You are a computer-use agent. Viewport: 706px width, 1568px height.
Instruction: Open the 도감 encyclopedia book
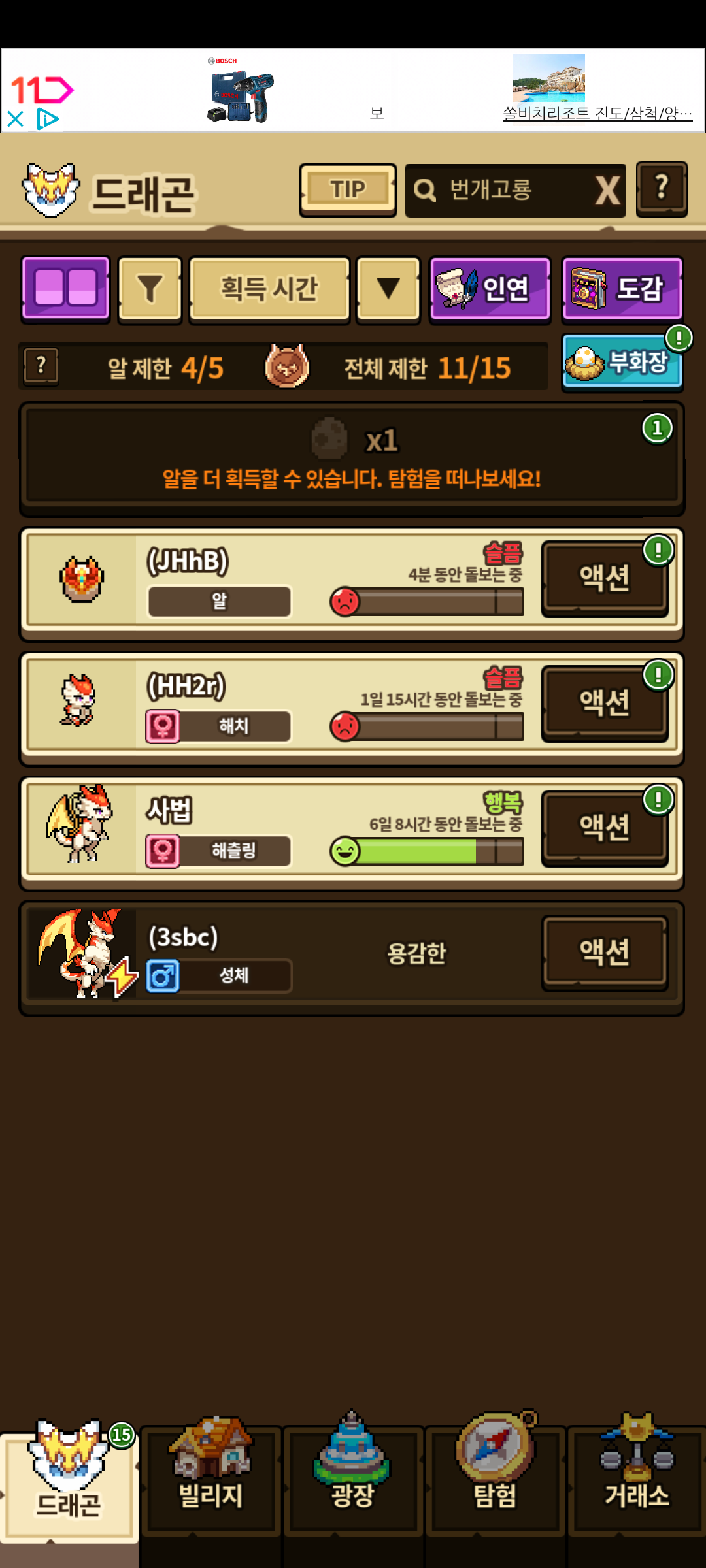622,289
